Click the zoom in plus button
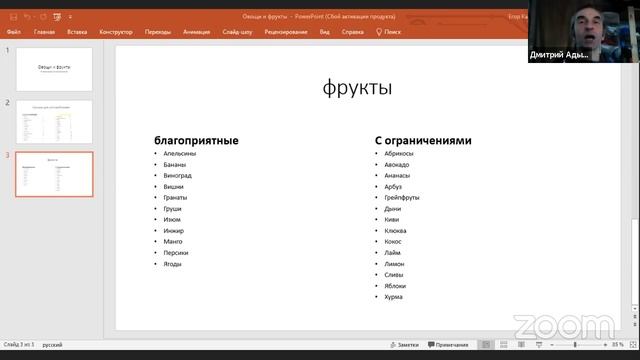640x360 pixels. pos(605,345)
